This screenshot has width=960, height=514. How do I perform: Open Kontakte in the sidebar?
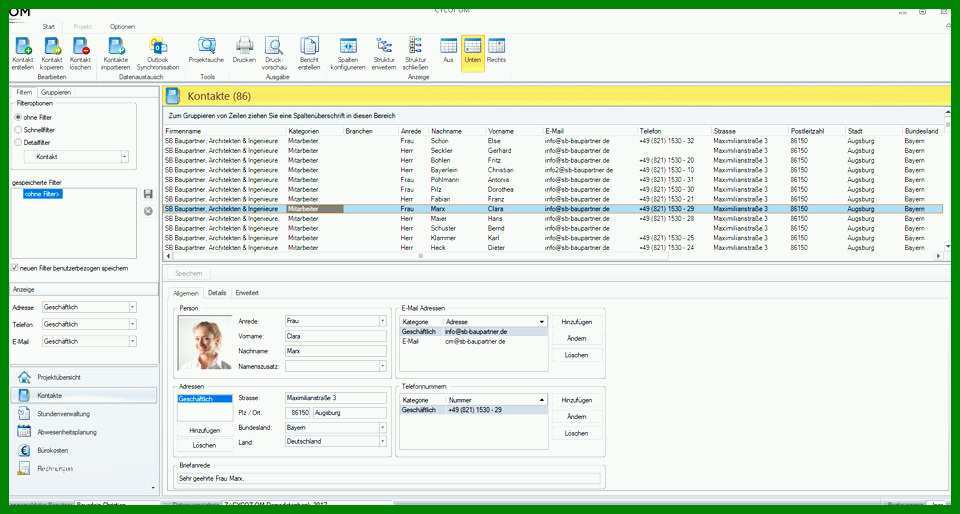pyautogui.click(x=84, y=395)
